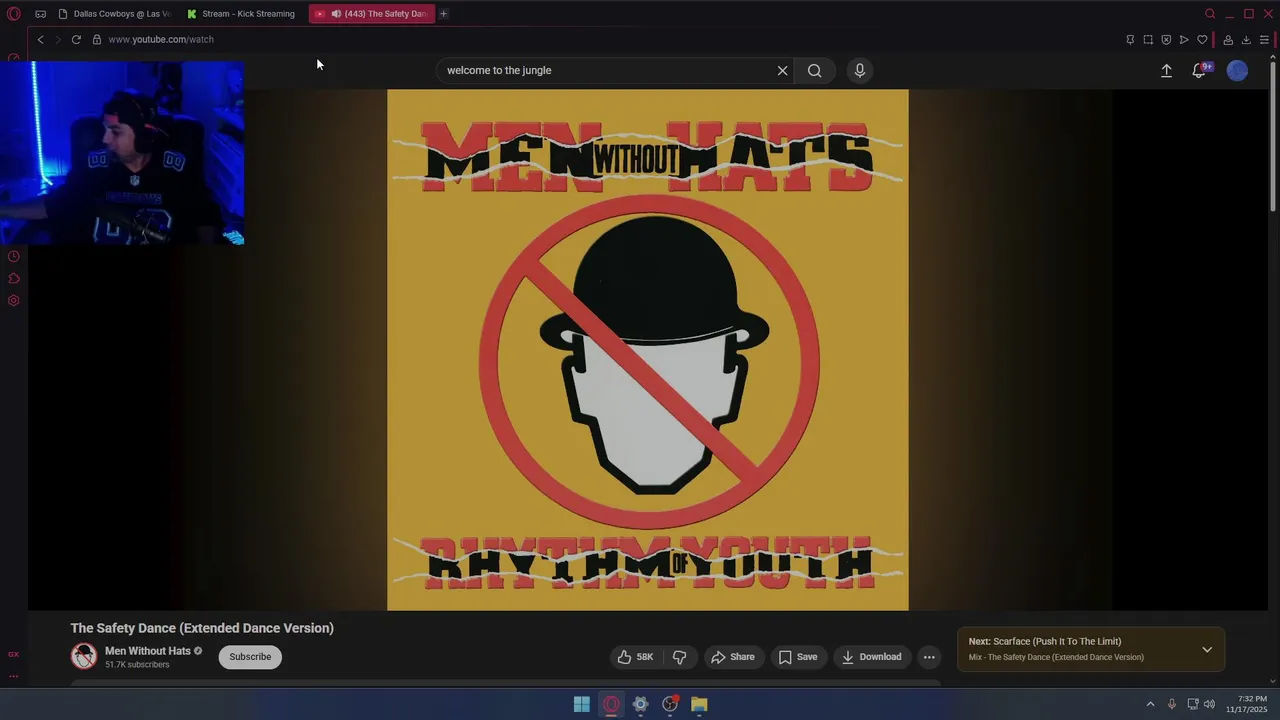This screenshot has height=720, width=1280.
Task: Show hidden system tray icons
Action: pos(1150,704)
